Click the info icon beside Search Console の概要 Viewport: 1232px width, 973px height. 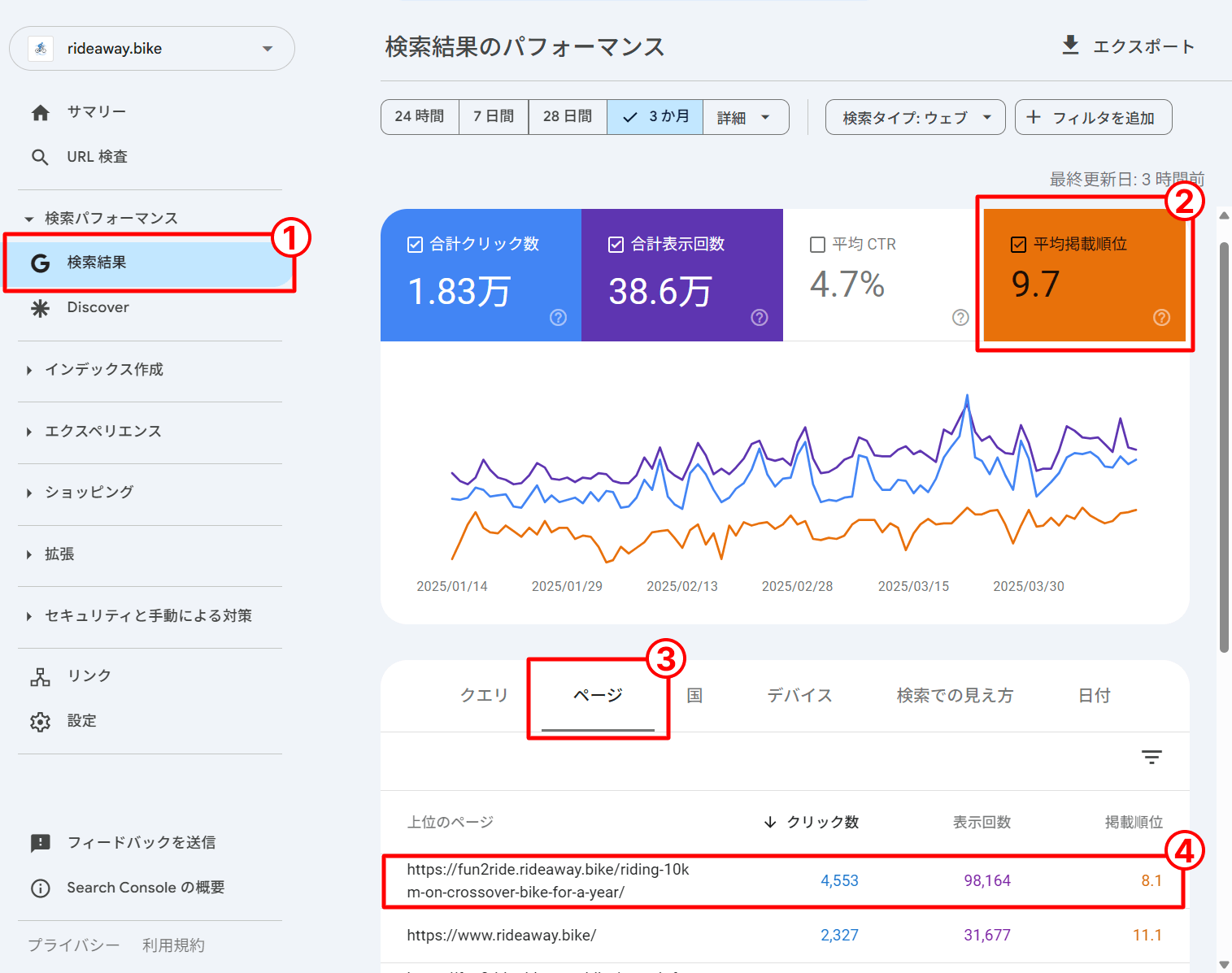[40, 888]
